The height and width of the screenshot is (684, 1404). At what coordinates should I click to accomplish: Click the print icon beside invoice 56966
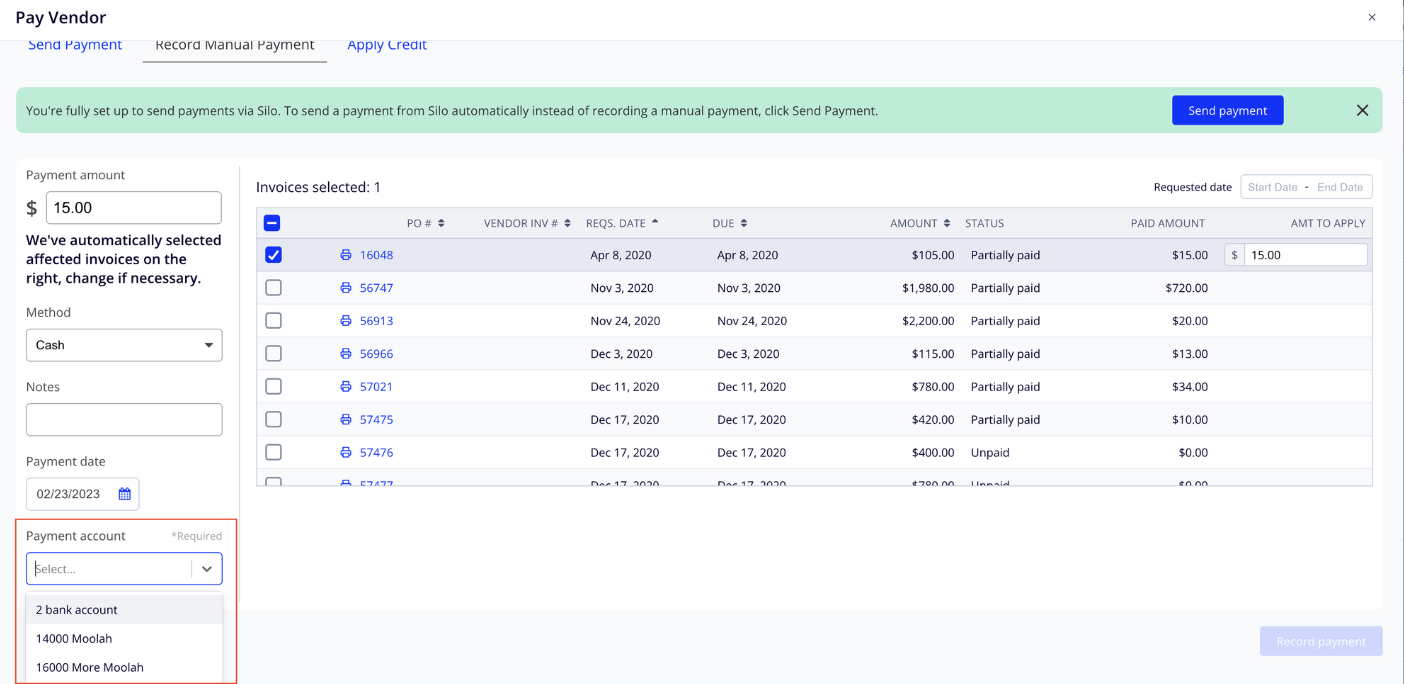pos(346,354)
